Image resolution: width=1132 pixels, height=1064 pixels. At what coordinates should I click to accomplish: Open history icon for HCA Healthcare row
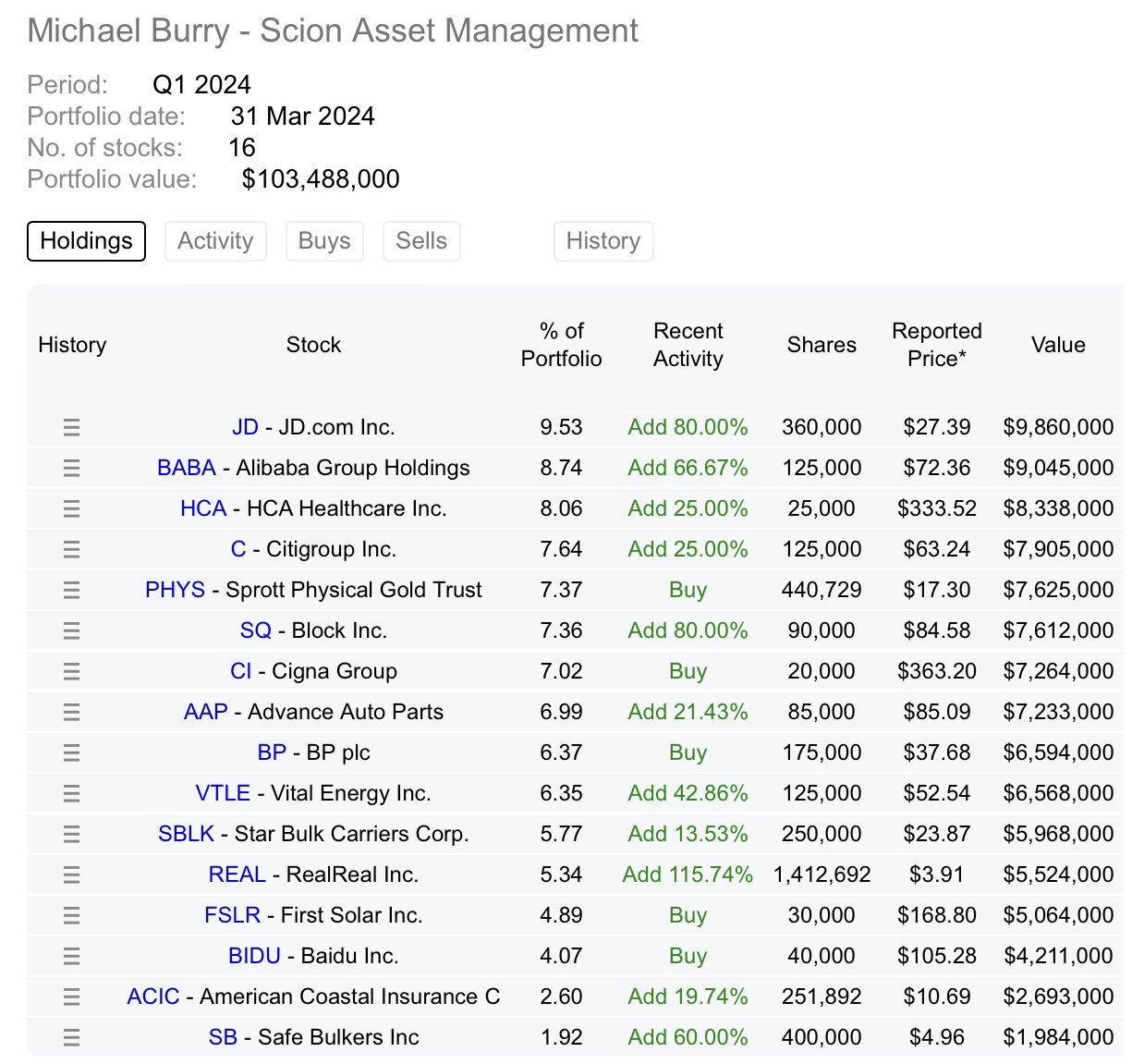[x=71, y=508]
